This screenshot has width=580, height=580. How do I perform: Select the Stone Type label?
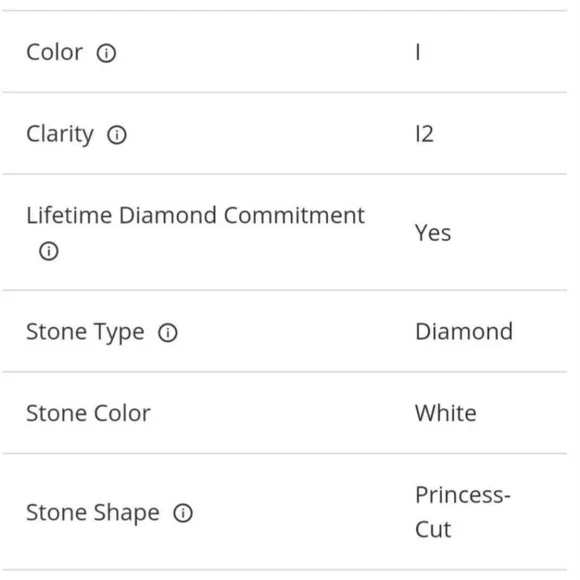point(85,332)
